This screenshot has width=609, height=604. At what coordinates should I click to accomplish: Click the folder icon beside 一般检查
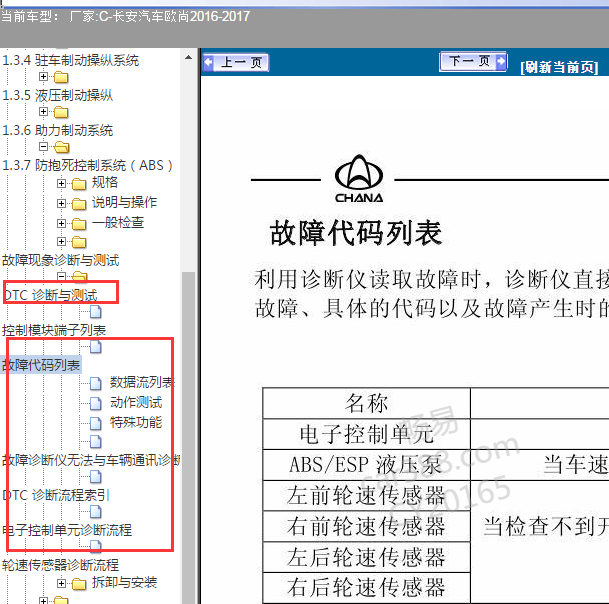[79, 224]
